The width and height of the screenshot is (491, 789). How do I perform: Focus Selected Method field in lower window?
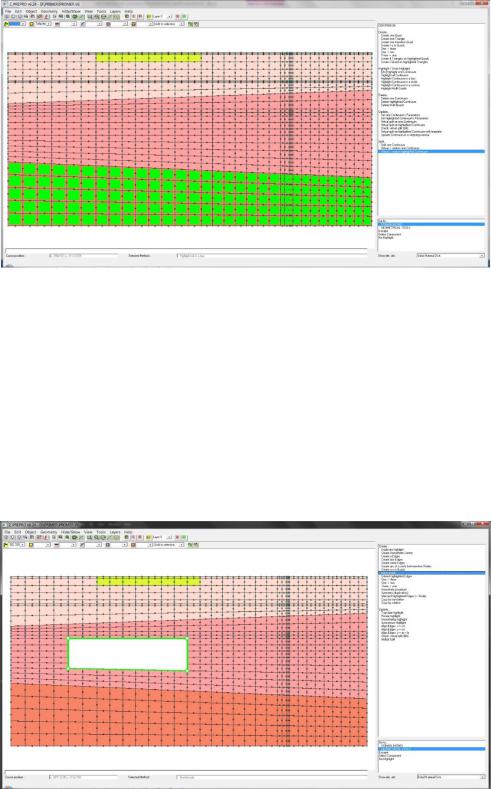[272, 777]
